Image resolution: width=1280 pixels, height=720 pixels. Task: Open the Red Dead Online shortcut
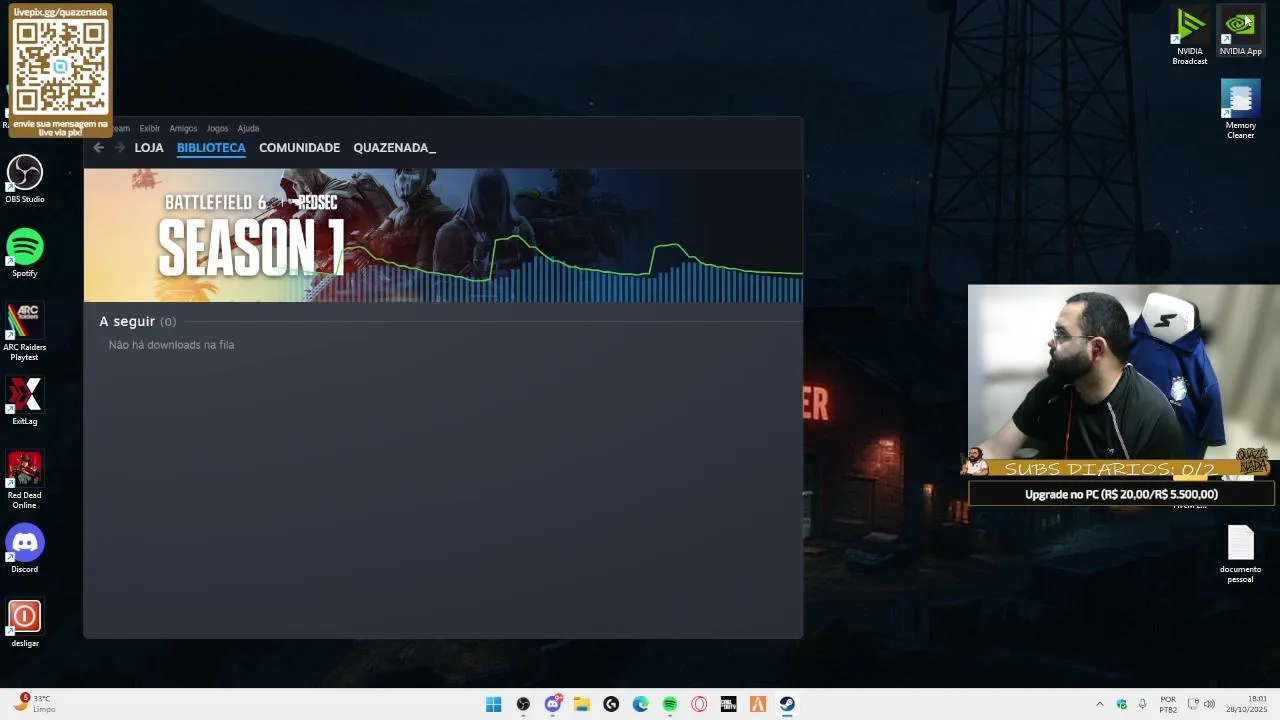[25, 480]
